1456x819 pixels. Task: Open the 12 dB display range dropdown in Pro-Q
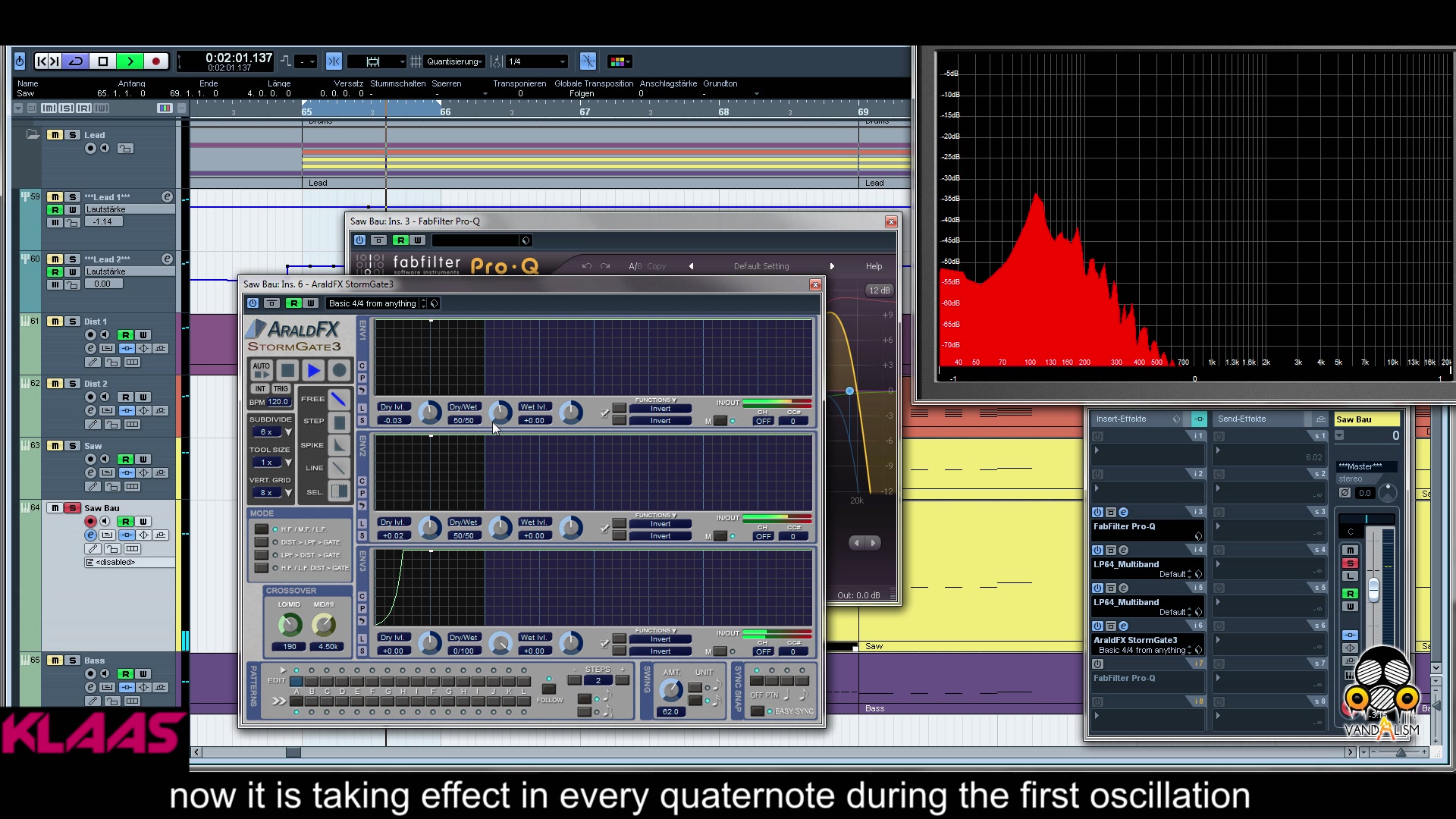880,290
